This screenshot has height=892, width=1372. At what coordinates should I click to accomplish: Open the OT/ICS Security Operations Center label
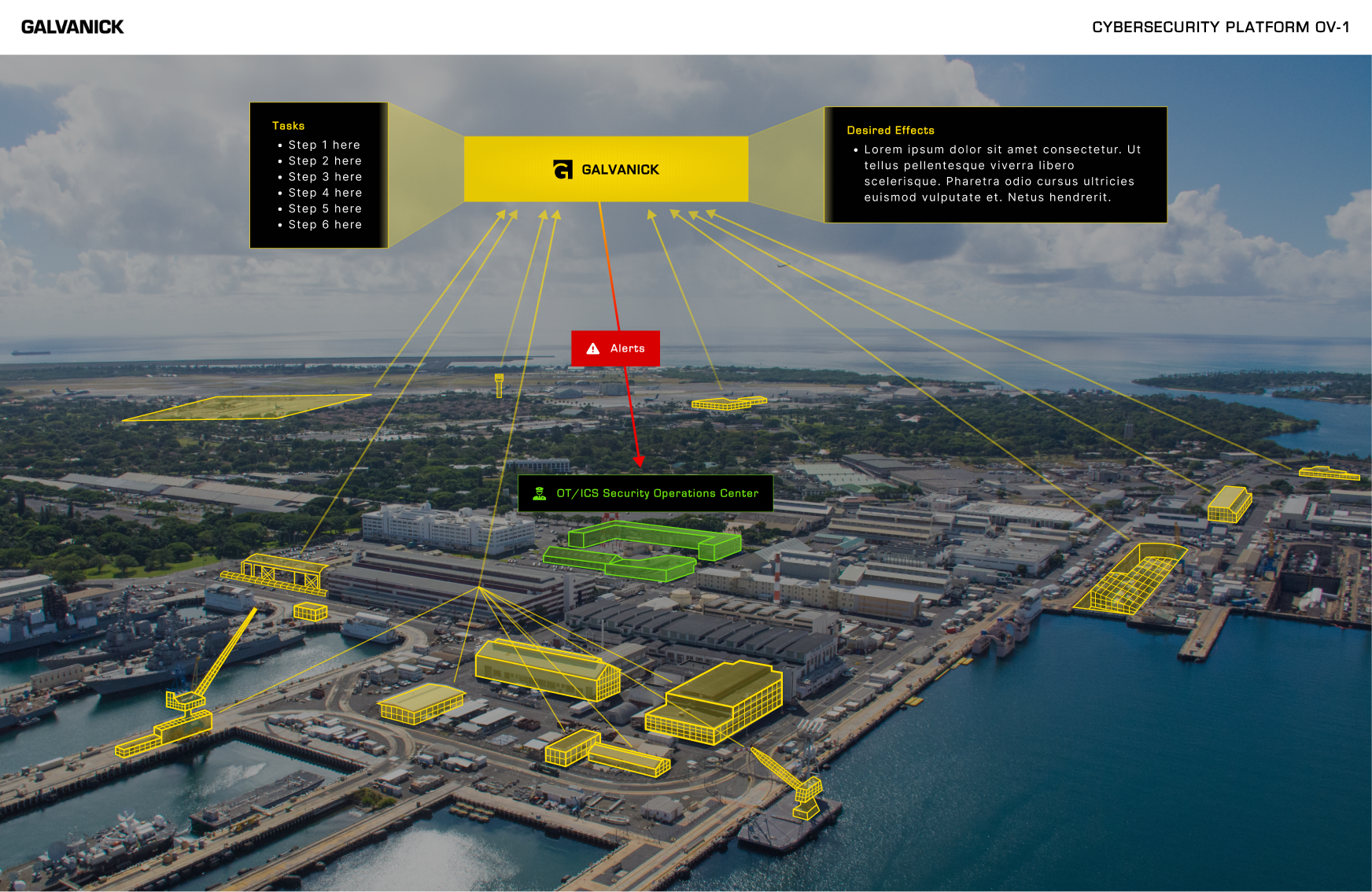point(645,494)
